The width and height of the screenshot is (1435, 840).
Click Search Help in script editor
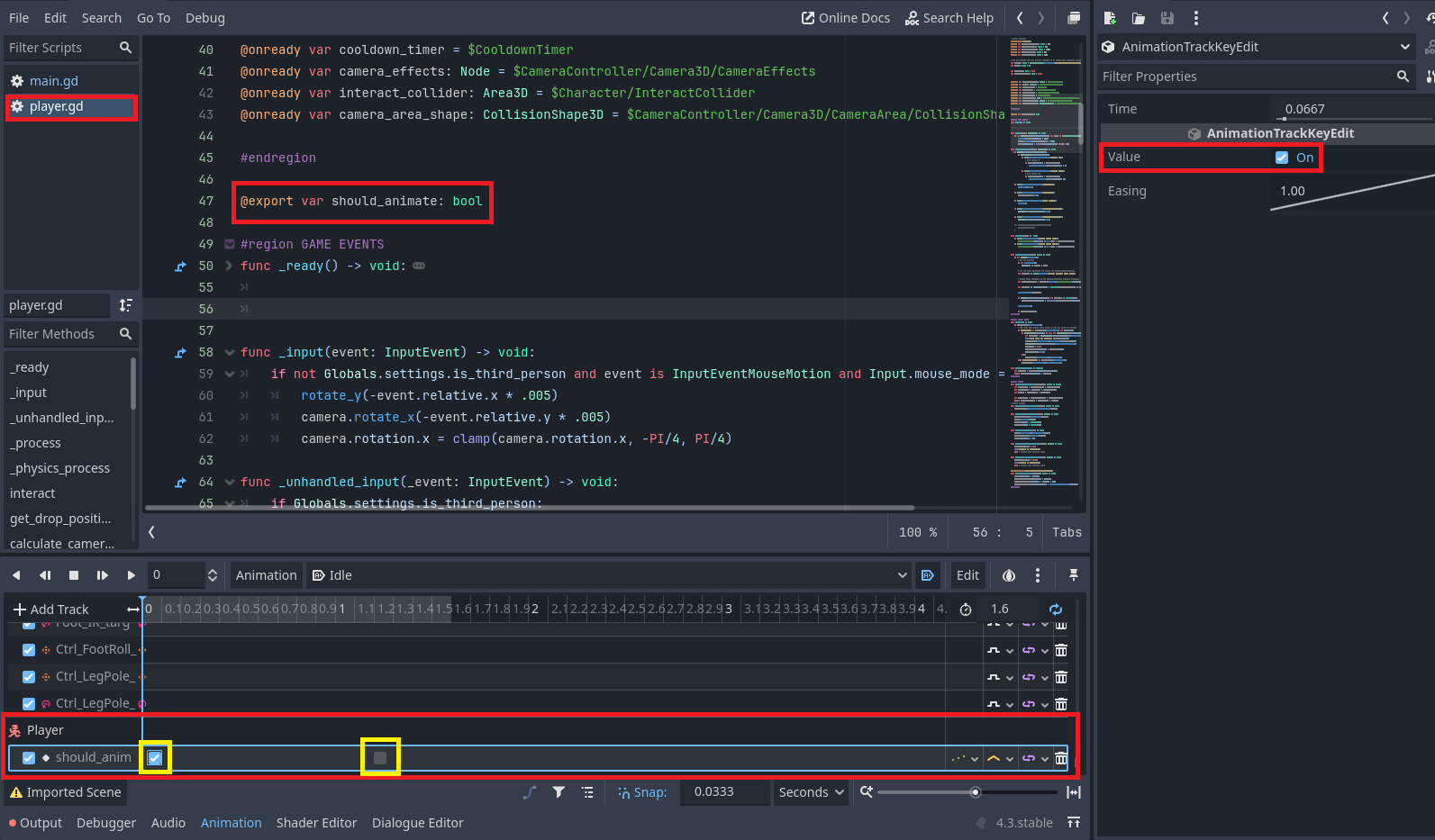(x=949, y=18)
